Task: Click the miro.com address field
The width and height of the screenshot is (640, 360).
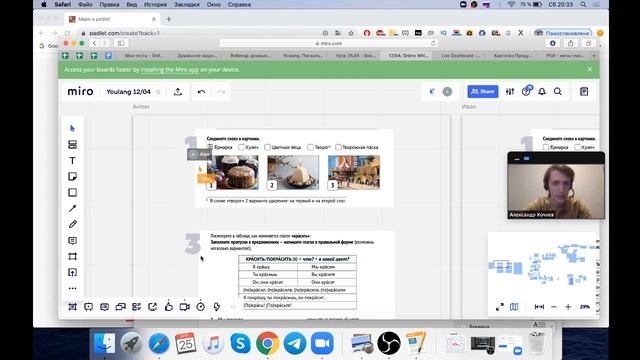Action: (329, 43)
